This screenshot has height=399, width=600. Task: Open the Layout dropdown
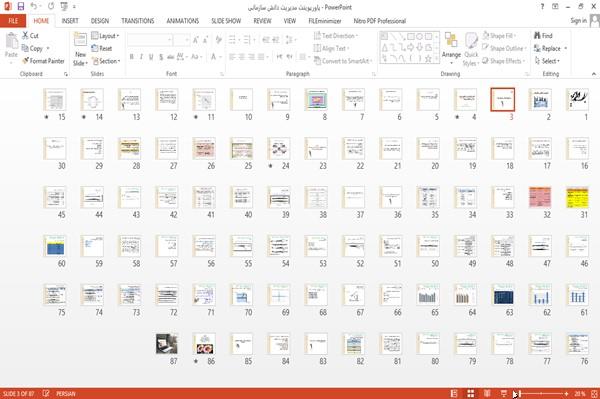[x=105, y=36]
